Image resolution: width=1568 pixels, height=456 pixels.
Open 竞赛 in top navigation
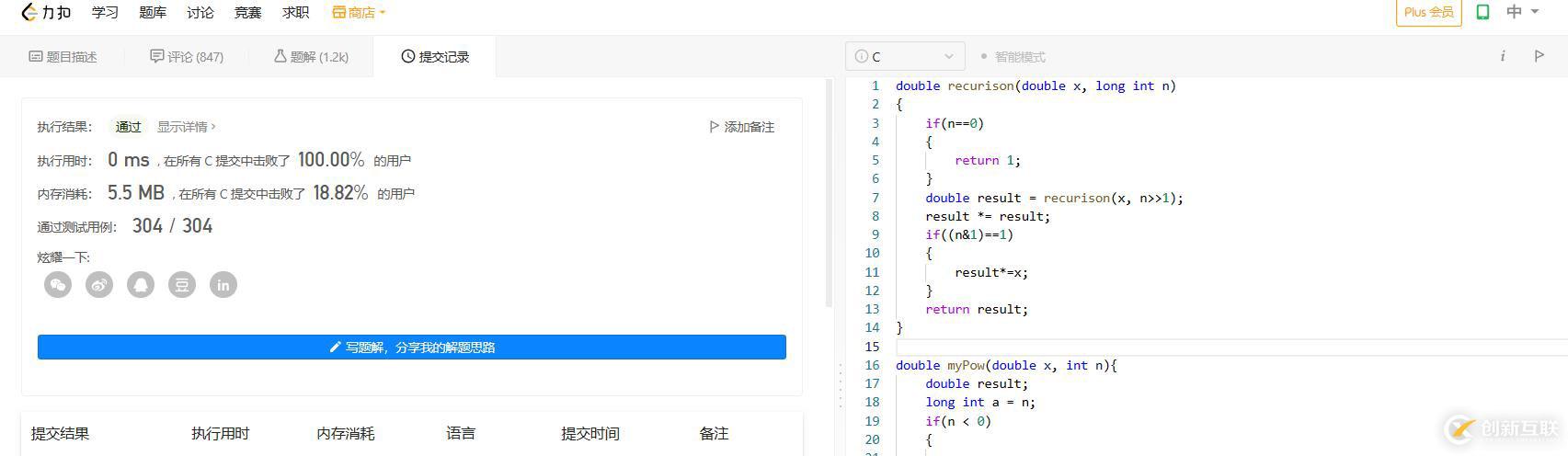248,12
